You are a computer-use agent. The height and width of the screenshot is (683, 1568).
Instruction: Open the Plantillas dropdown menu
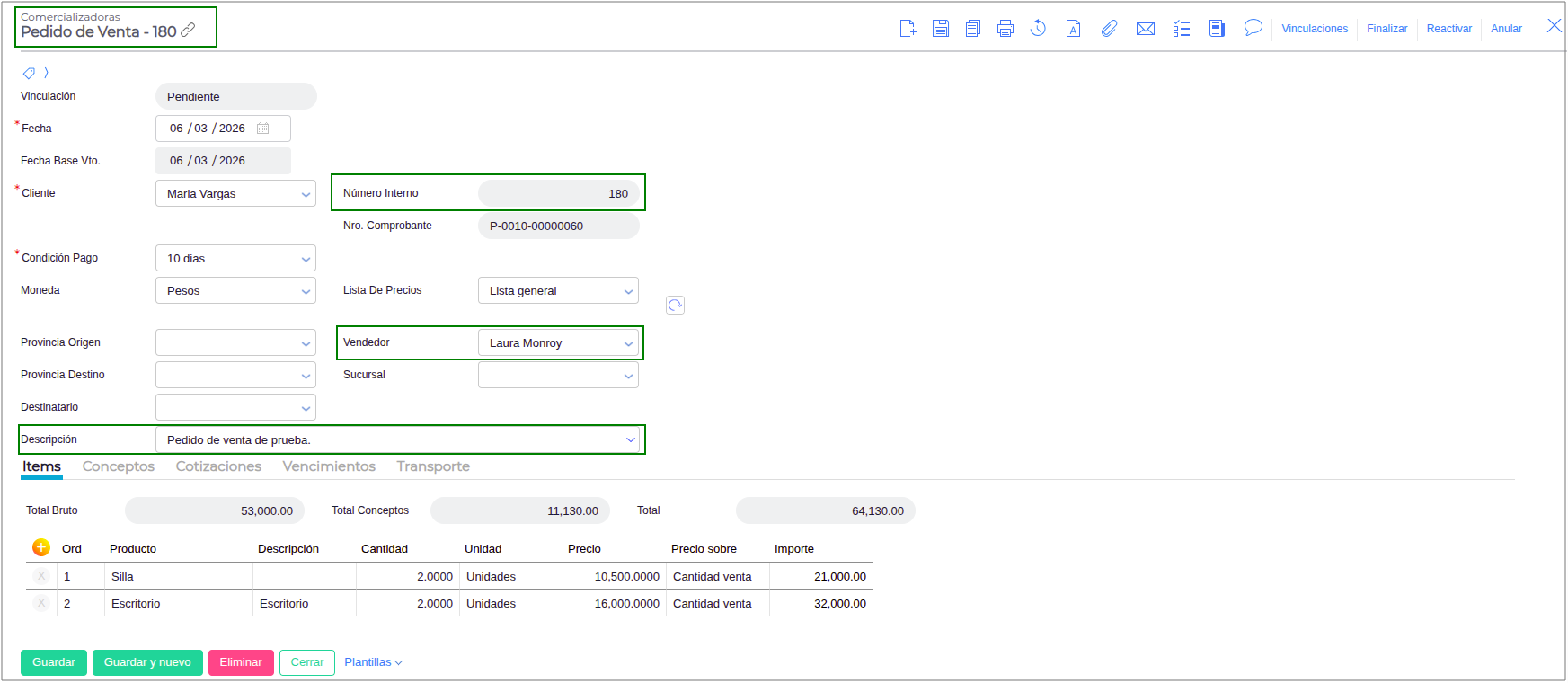pos(373,662)
